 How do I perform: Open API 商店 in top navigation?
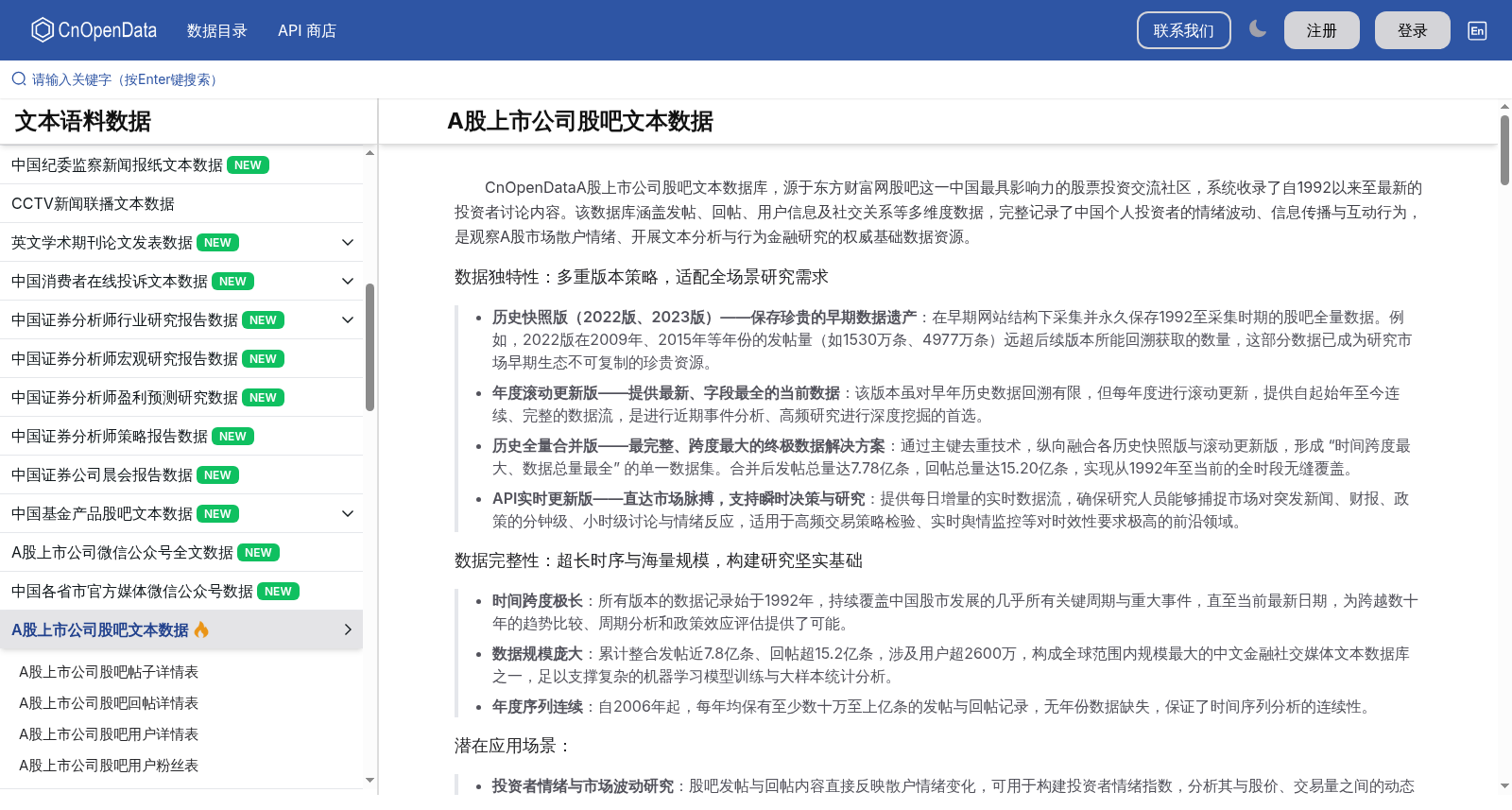[306, 30]
